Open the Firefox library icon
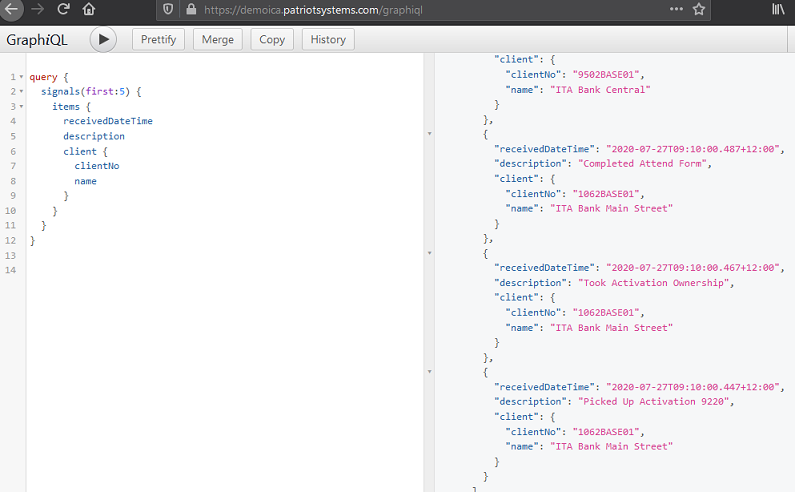Screen dimensions: 795x492 [x=778, y=9]
